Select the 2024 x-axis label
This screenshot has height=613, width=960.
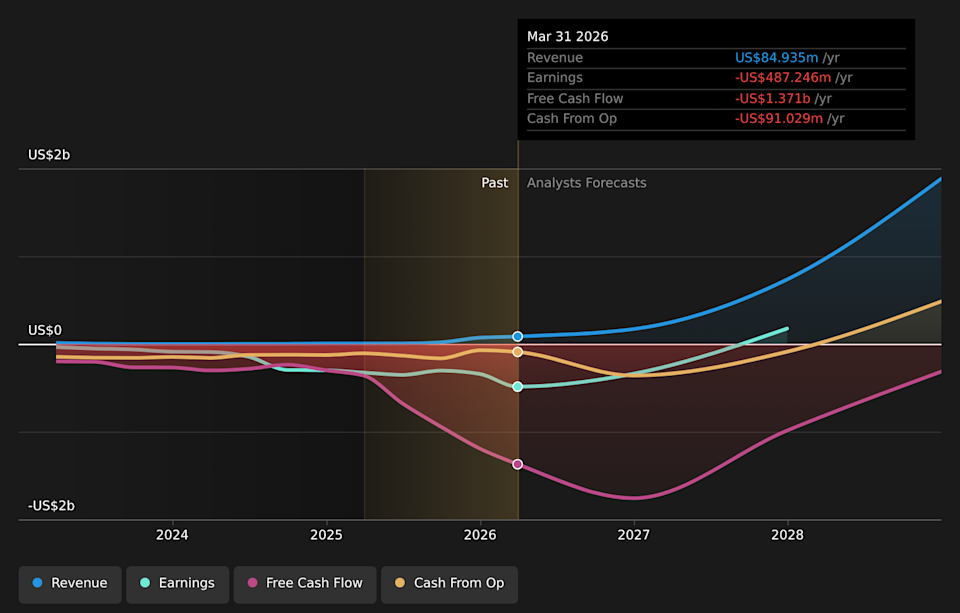[x=172, y=535]
